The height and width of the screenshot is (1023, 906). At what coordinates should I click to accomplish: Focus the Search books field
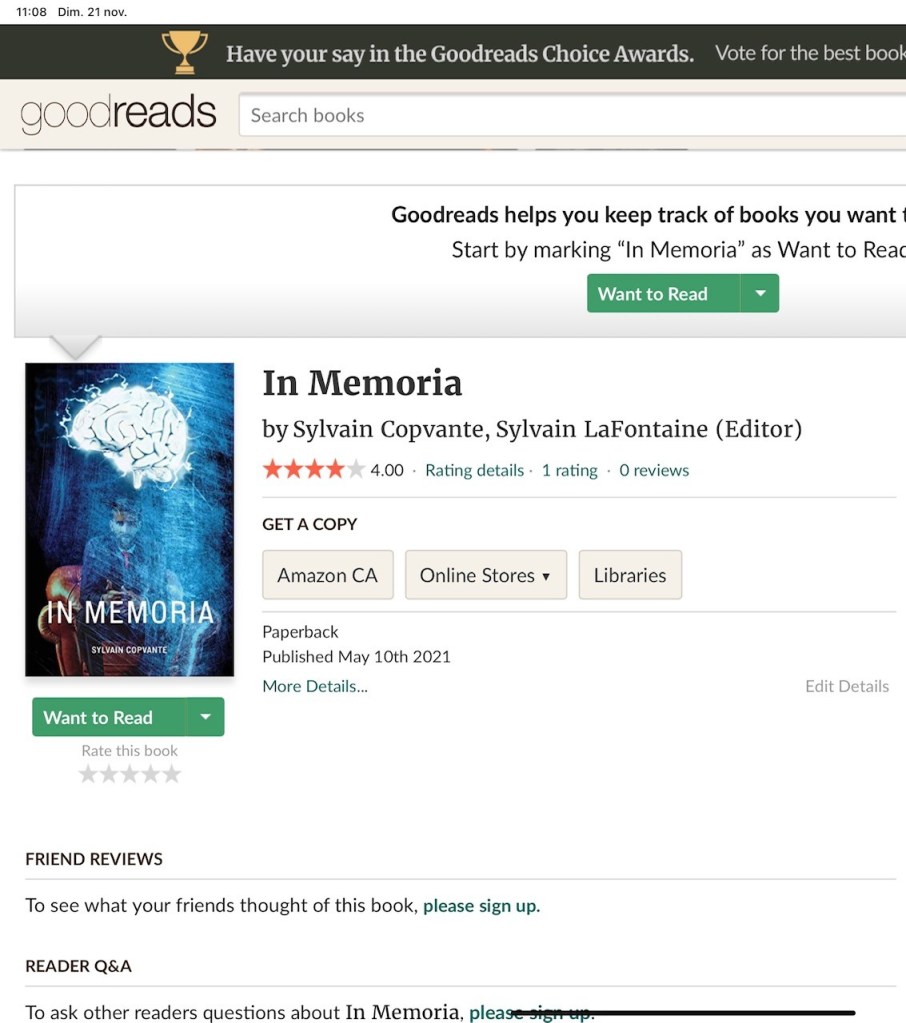tap(572, 115)
